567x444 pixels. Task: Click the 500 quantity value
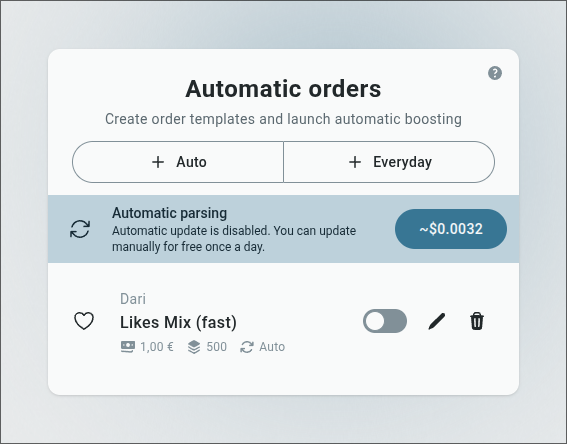coord(217,347)
